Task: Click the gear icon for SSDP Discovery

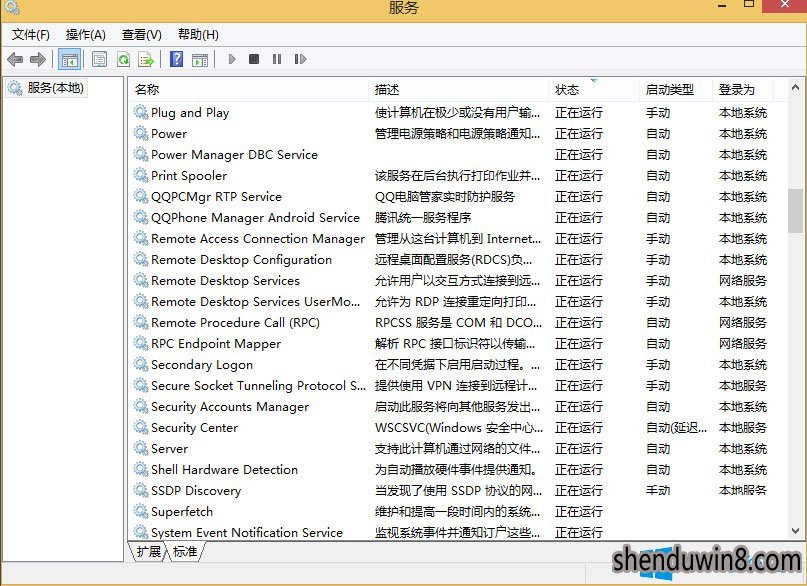Action: tap(141, 490)
